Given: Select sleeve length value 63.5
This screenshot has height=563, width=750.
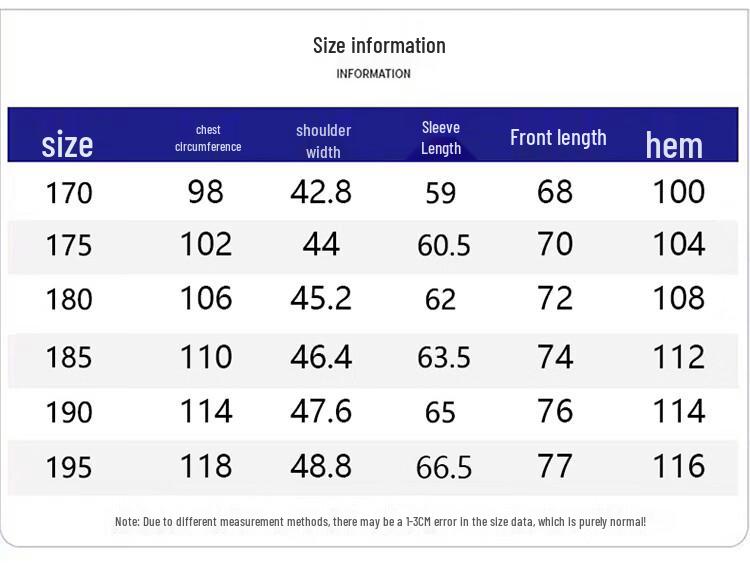Looking at the screenshot, I should pyautogui.click(x=444, y=357).
